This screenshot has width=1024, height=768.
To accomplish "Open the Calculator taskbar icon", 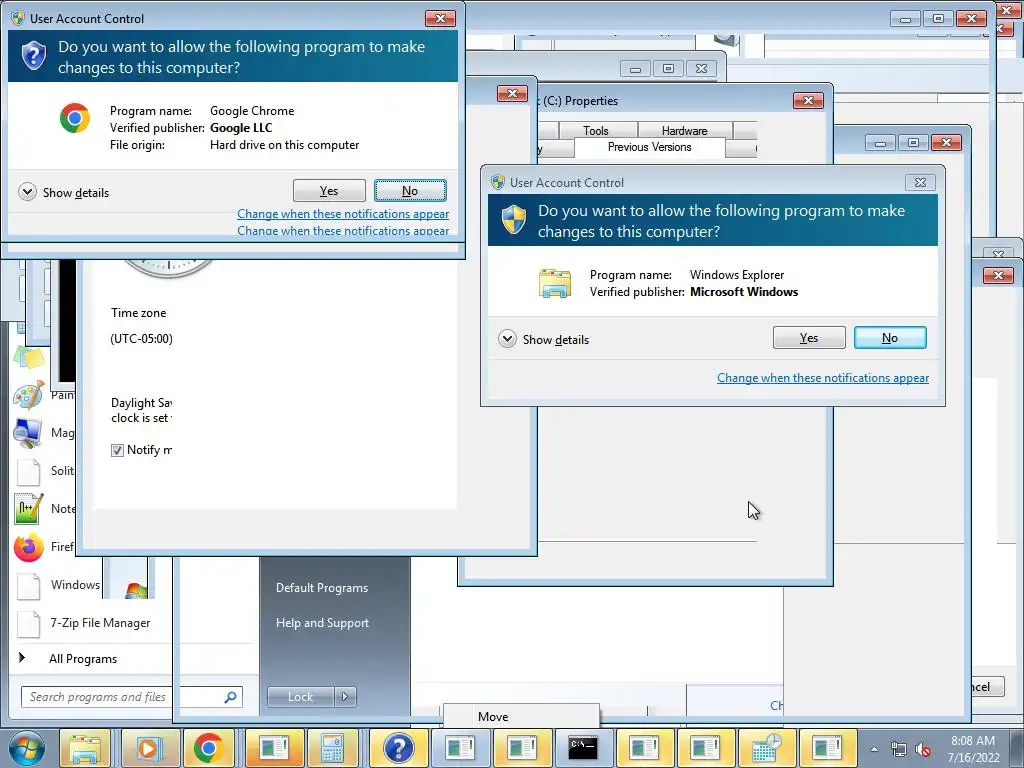I will click(332, 748).
